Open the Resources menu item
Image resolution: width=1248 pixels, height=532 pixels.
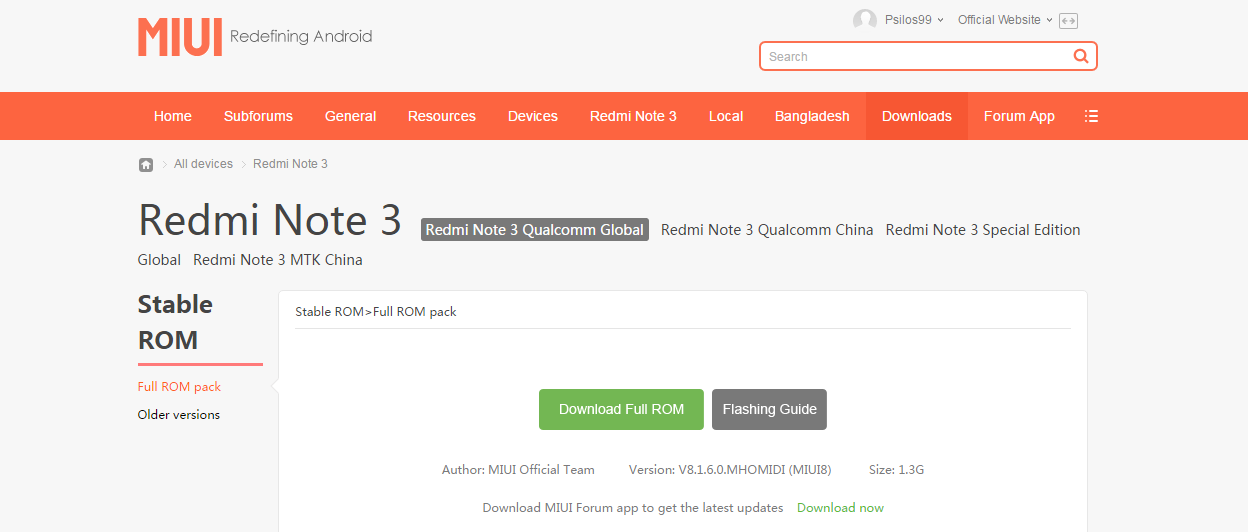(442, 116)
